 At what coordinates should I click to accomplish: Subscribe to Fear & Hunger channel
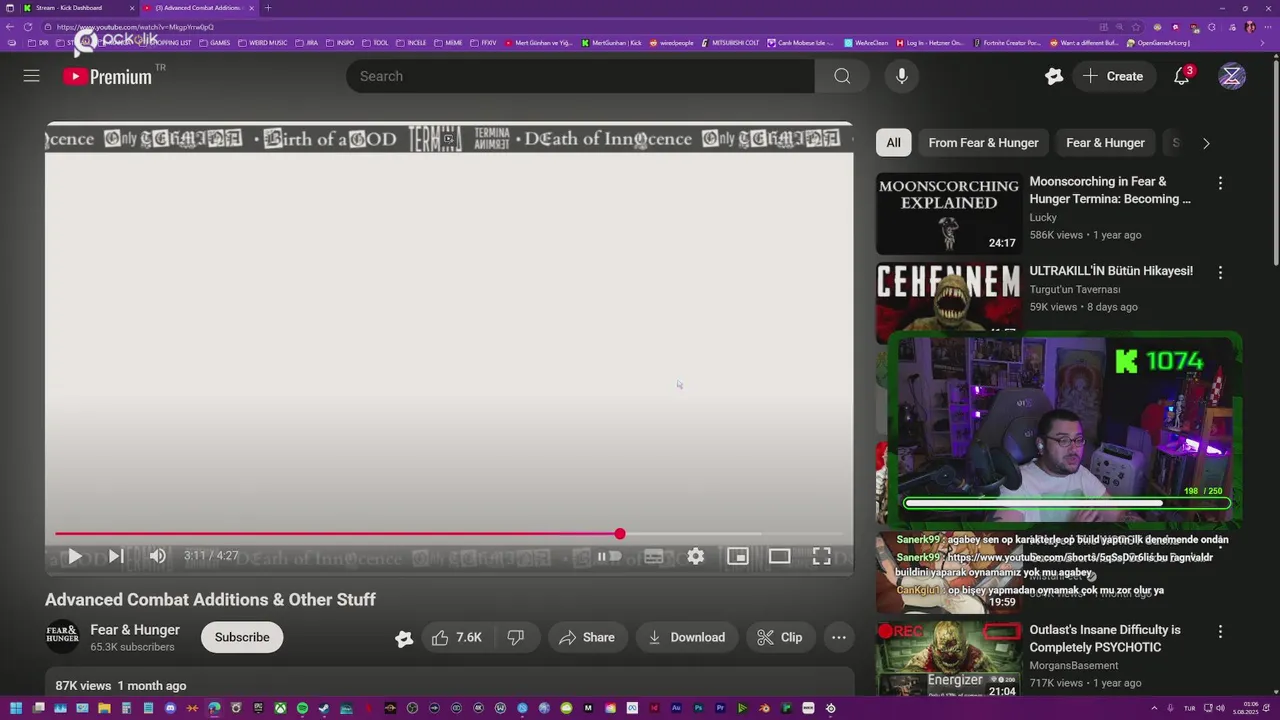pyautogui.click(x=242, y=637)
